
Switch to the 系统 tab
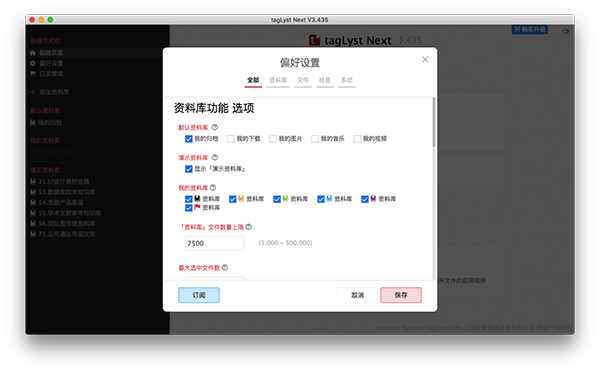tap(347, 80)
